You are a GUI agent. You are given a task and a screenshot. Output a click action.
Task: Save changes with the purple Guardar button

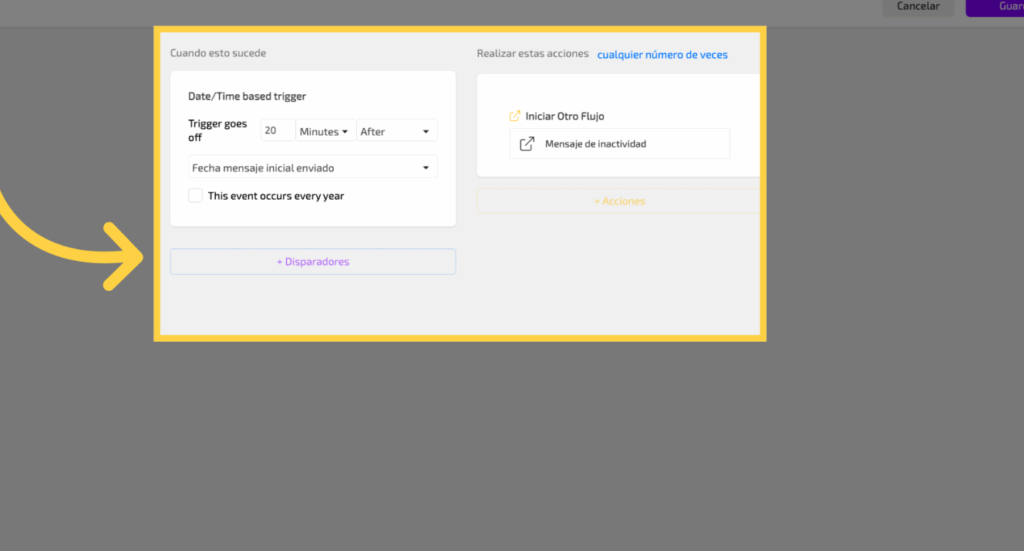[x=994, y=6]
